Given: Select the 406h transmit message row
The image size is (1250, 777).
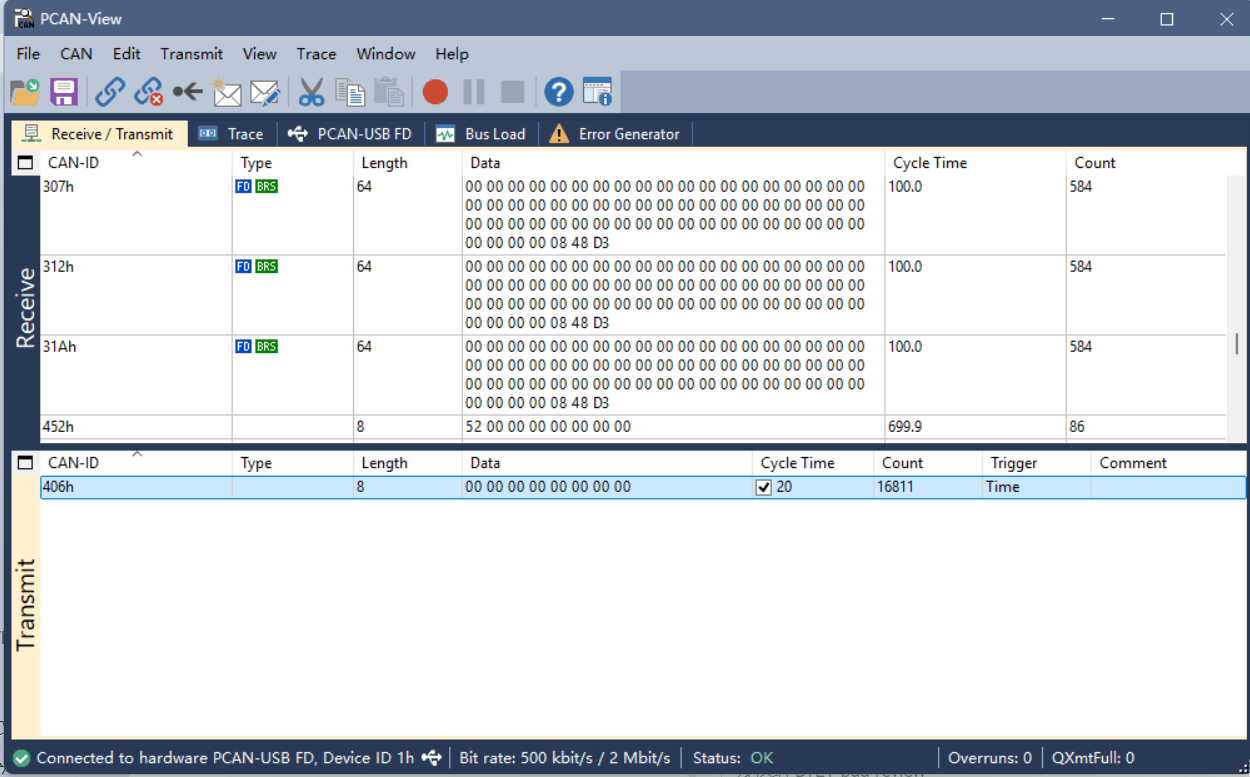Looking at the screenshot, I should pyautogui.click(x=643, y=487).
